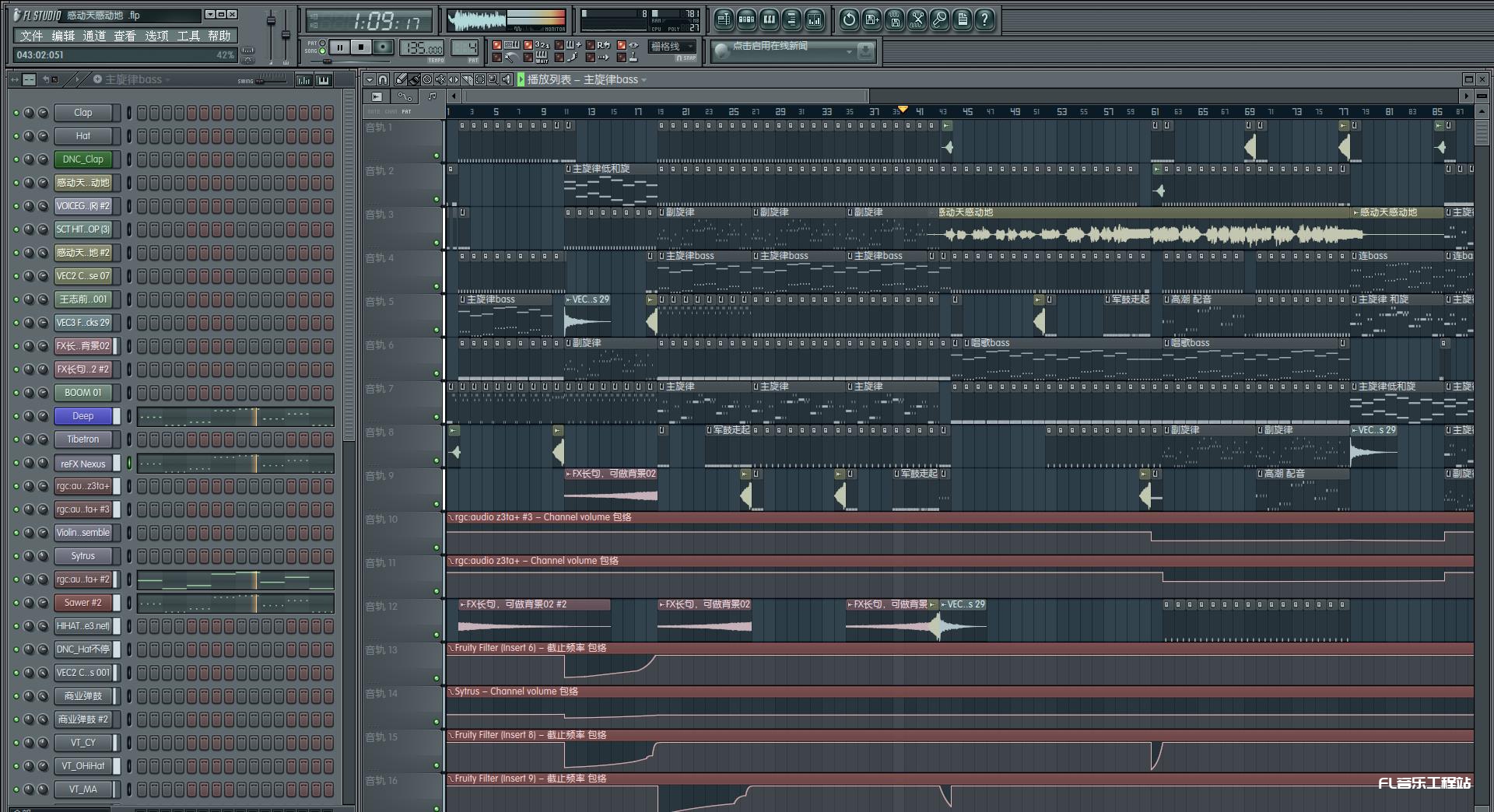Click the tempo display reading 135.000
This screenshot has height=812, width=1494.
point(422,48)
